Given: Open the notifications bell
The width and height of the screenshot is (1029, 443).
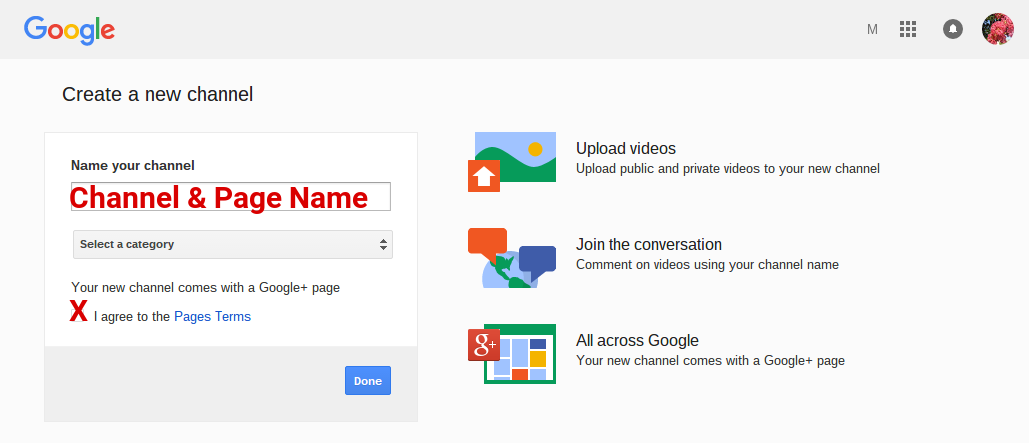Looking at the screenshot, I should [953, 29].
